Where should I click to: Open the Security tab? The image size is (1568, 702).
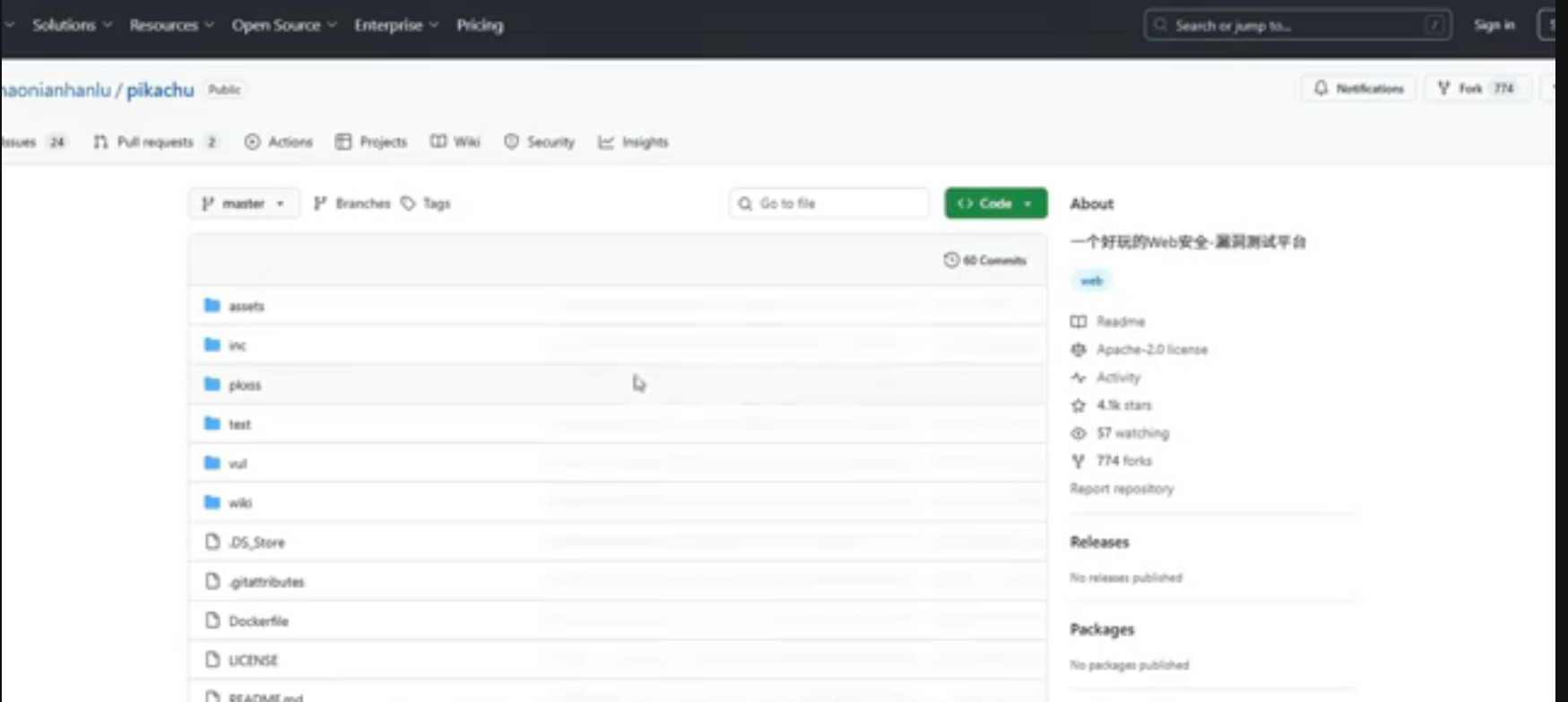pos(539,142)
